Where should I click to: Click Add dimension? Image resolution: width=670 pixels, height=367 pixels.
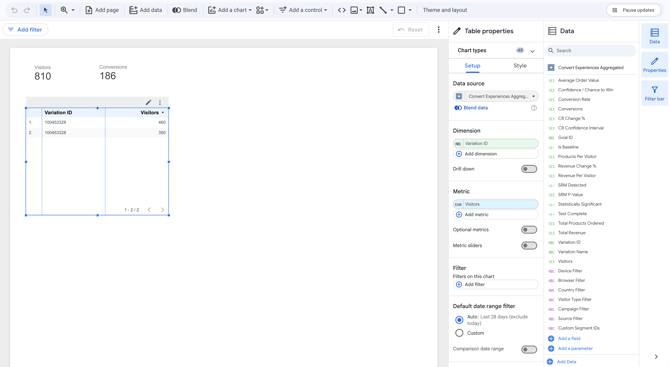tap(496, 154)
